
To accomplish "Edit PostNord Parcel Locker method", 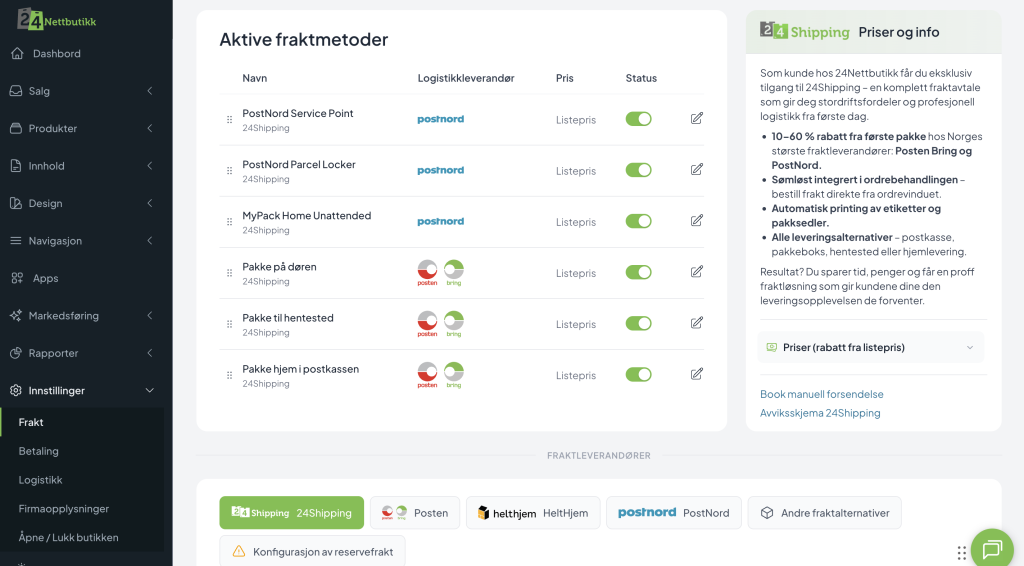I will point(697,169).
